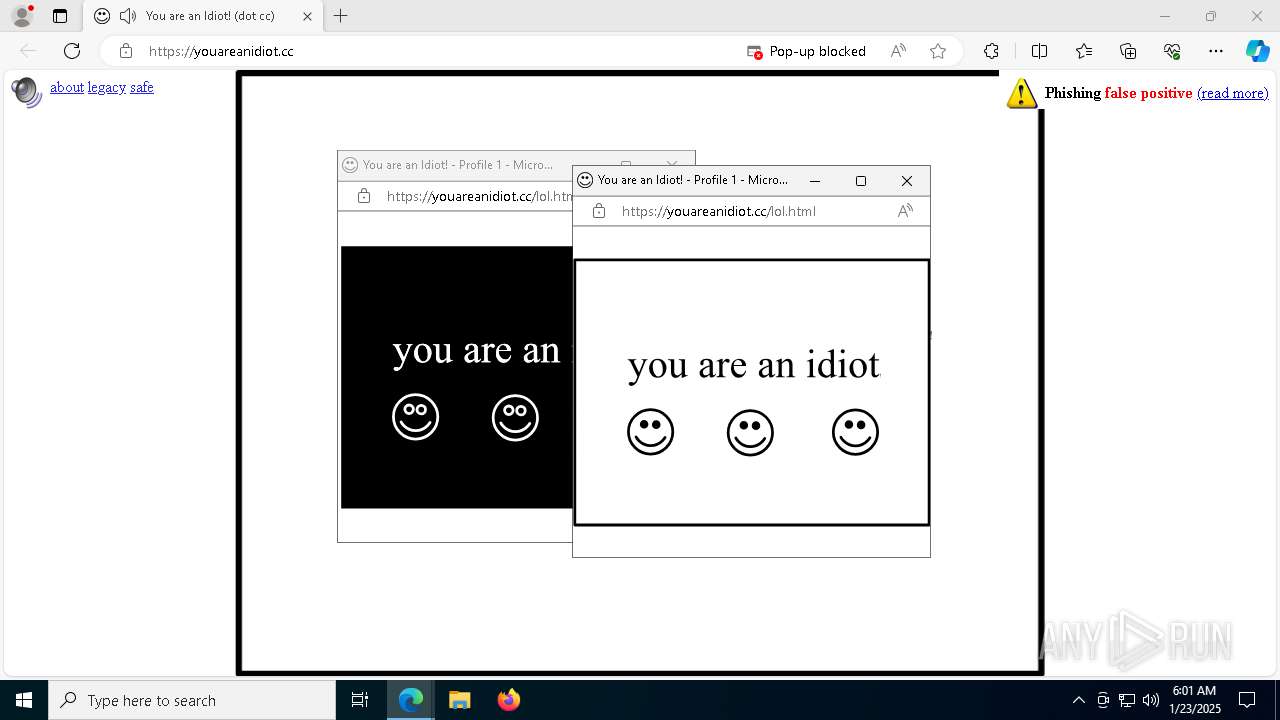Click the 'Type here to search' box
1280x720 pixels.
(192, 700)
